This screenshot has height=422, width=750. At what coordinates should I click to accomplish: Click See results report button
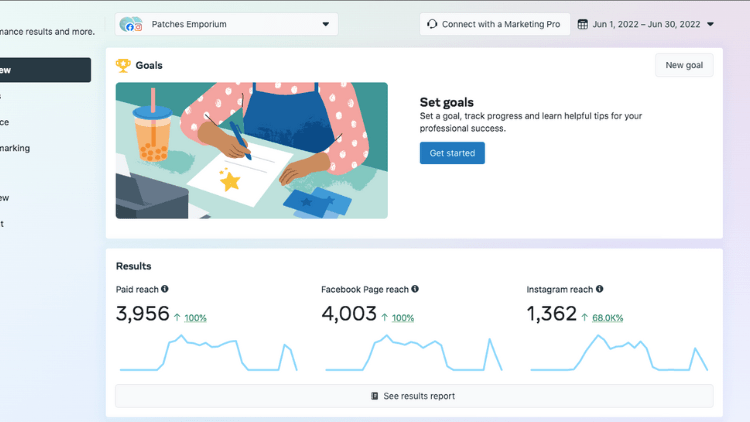pos(414,396)
